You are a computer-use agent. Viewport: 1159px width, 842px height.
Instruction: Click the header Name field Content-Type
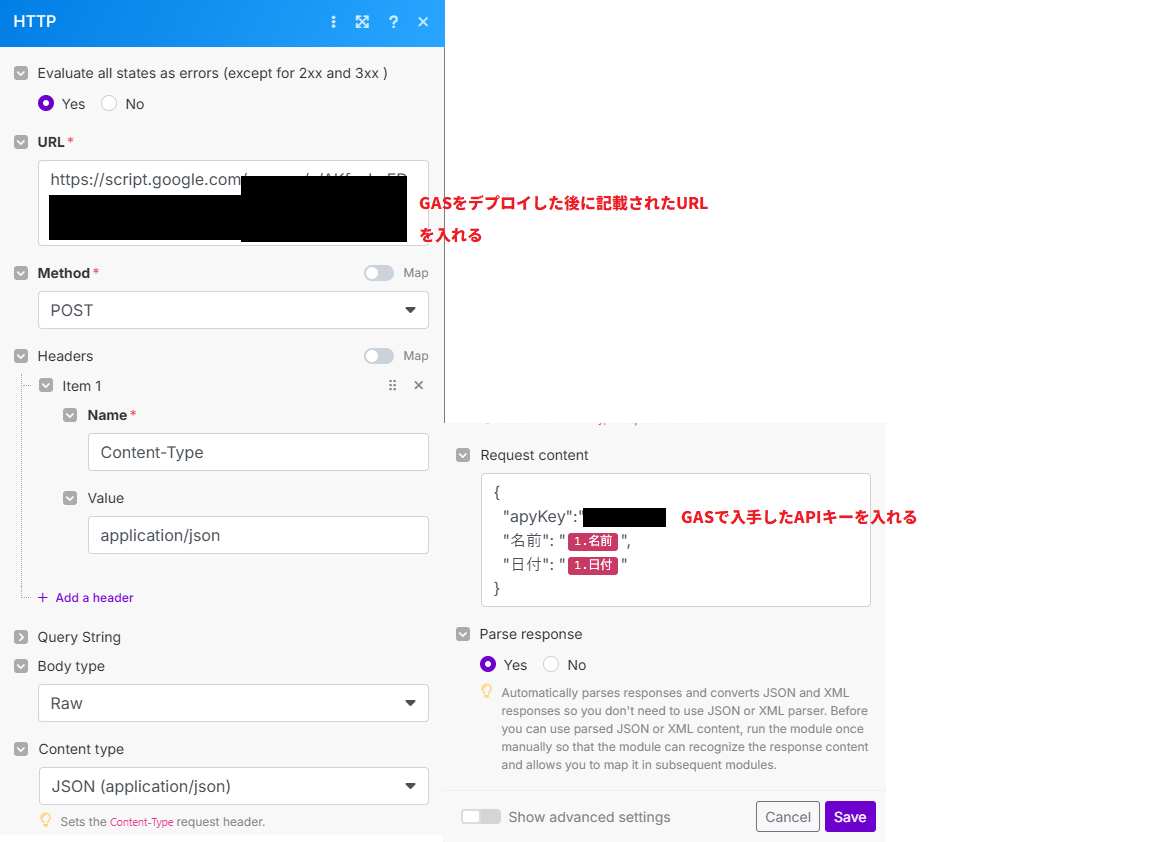coord(258,452)
